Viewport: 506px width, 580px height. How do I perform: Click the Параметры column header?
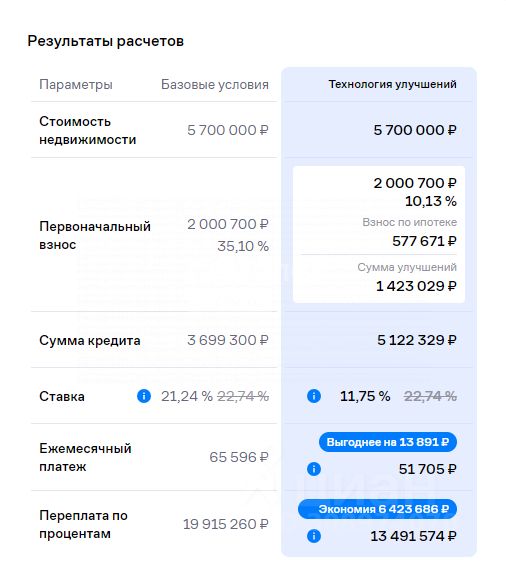click(x=76, y=85)
